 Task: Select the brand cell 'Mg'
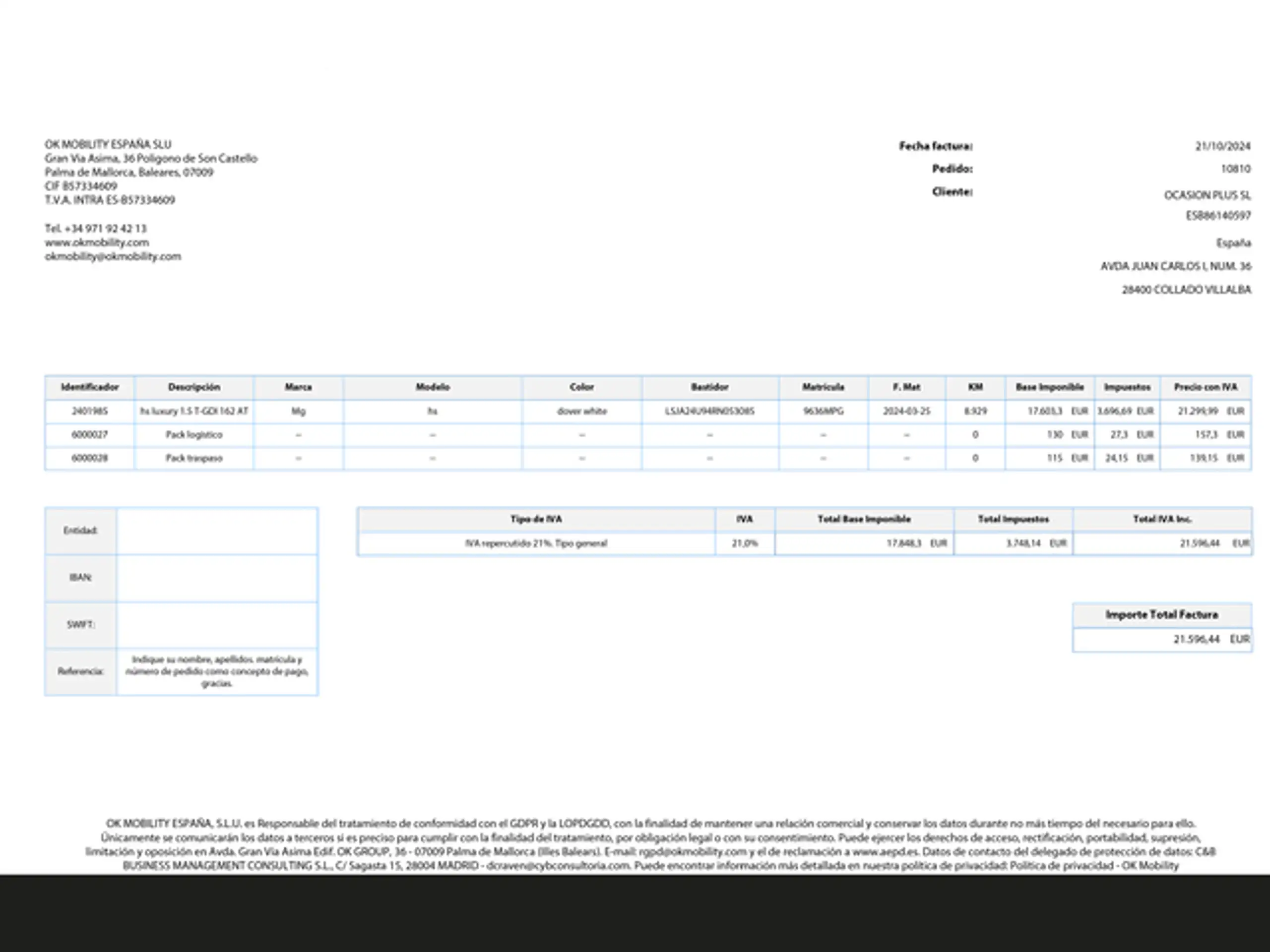(299, 412)
